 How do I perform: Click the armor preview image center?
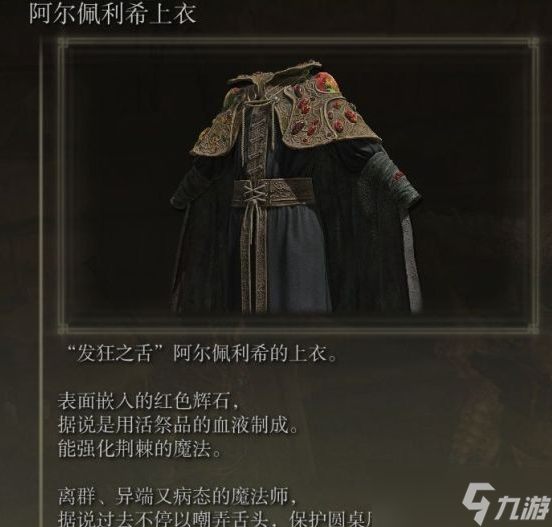(x=298, y=186)
